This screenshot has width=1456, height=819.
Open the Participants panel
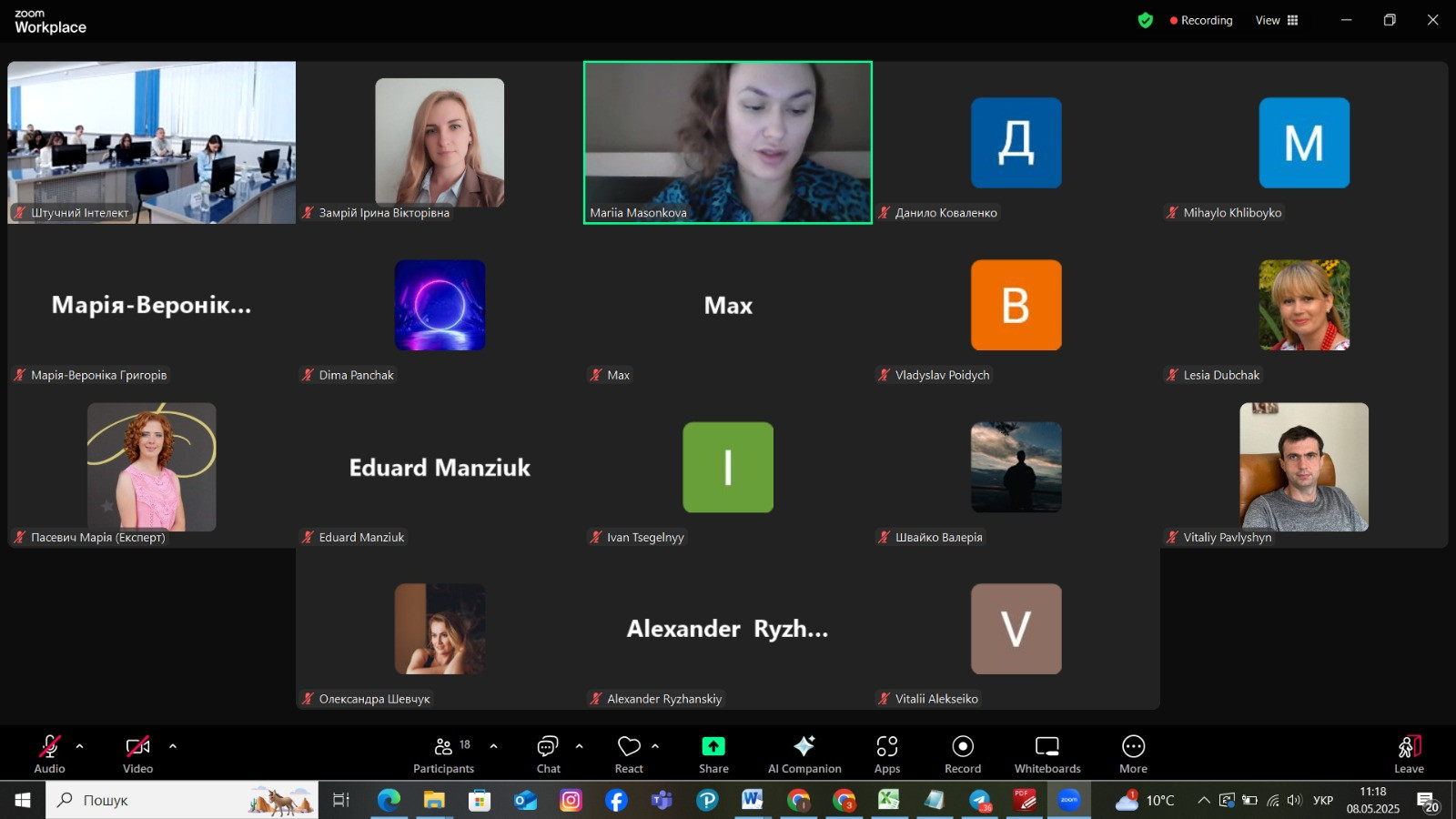pyautogui.click(x=444, y=753)
